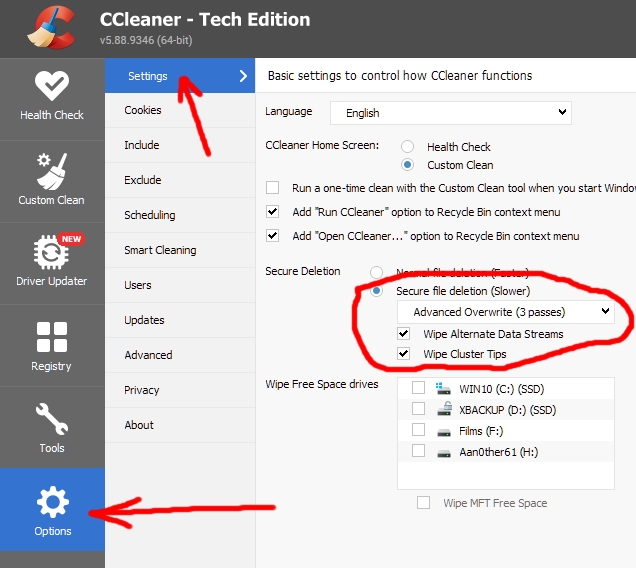Select Normal file deletion radio button

[376, 272]
